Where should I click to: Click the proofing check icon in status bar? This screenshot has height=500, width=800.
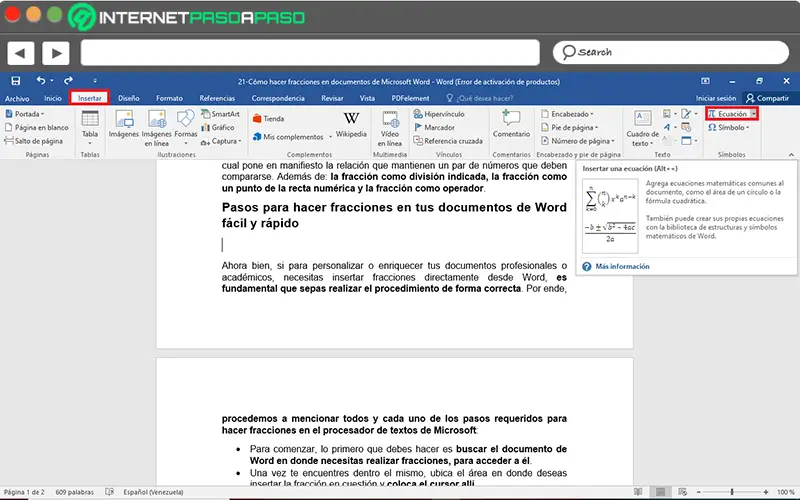pyautogui.click(x=109, y=492)
